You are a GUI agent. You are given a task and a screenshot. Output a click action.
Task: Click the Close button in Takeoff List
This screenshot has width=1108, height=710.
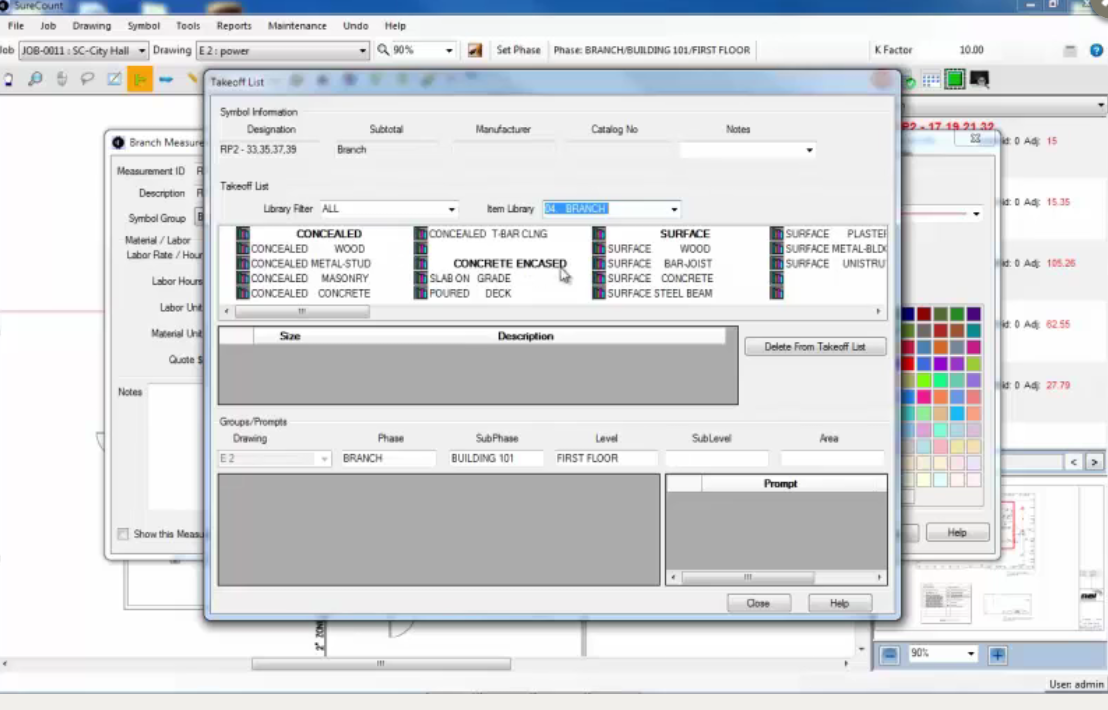(x=758, y=603)
